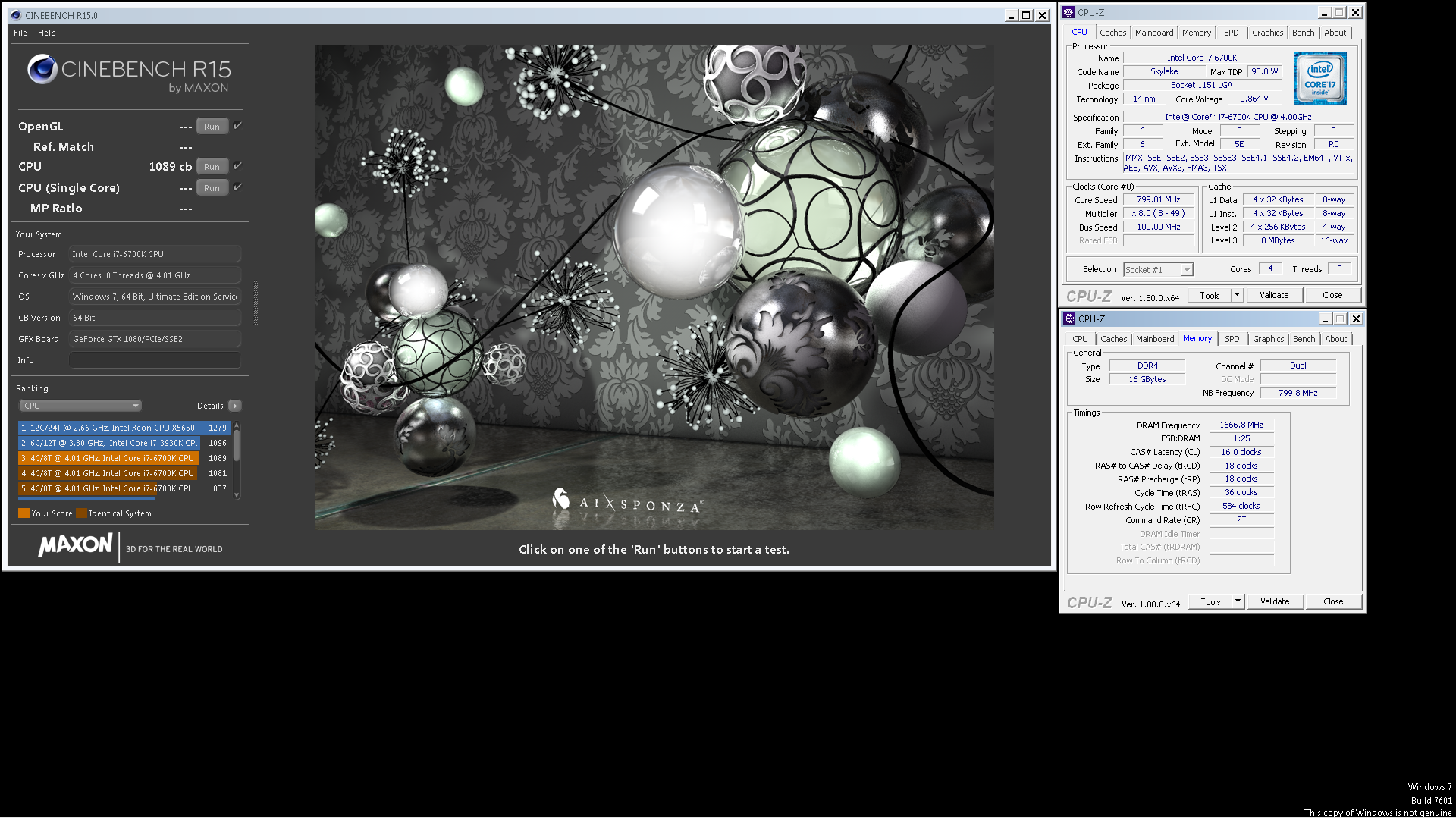Click Tools button in top CPU-Z window
The image size is (1456, 819).
(x=1210, y=295)
